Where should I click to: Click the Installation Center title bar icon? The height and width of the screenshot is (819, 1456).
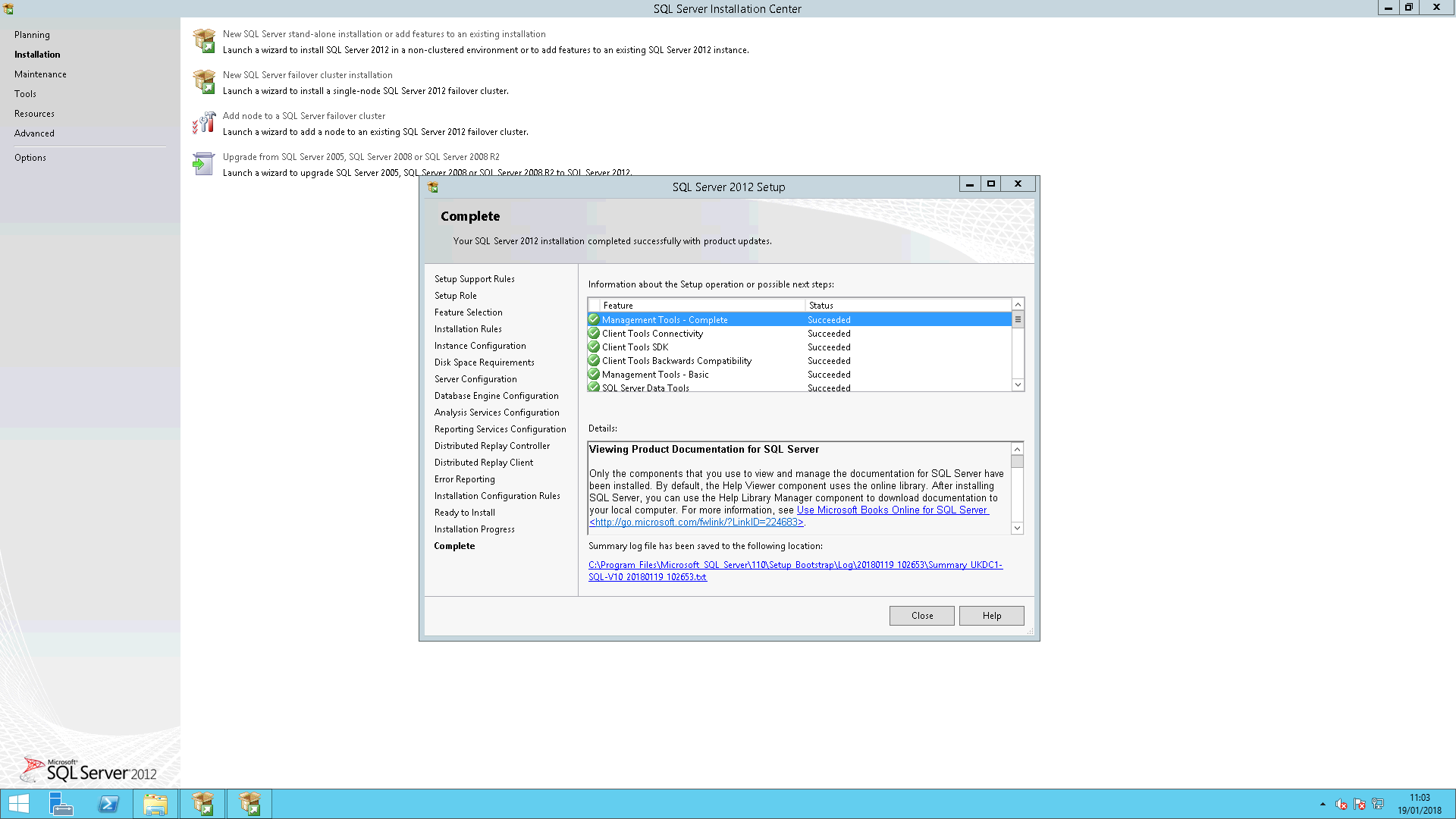(8, 9)
